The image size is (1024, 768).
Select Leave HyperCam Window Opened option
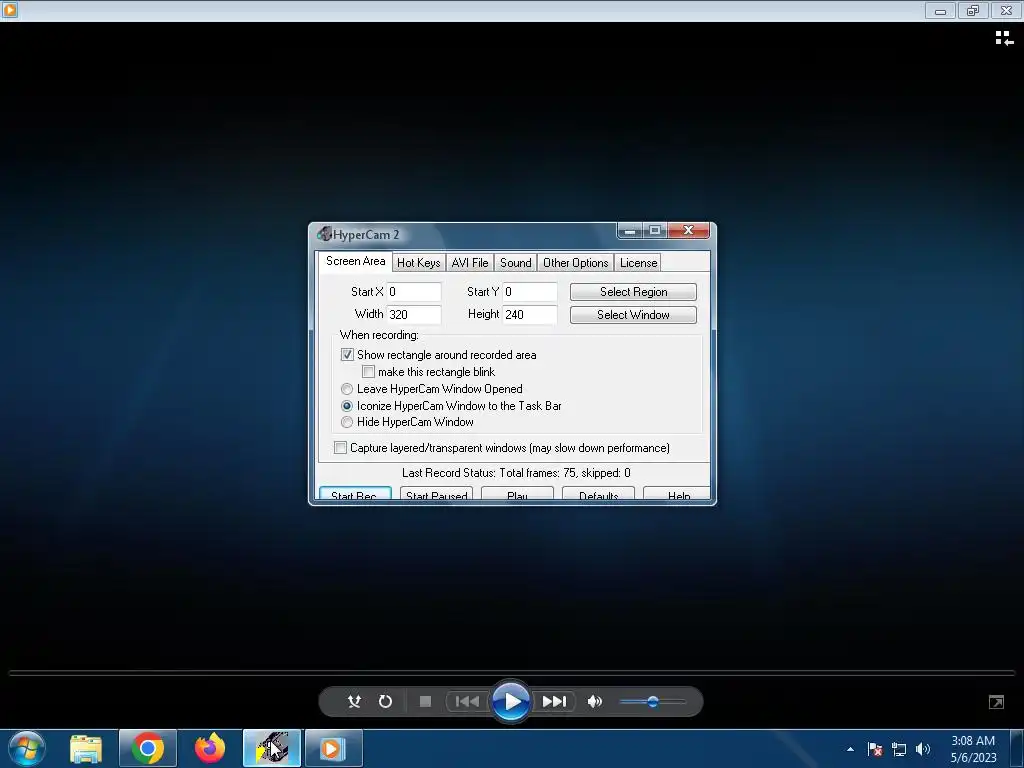point(347,389)
